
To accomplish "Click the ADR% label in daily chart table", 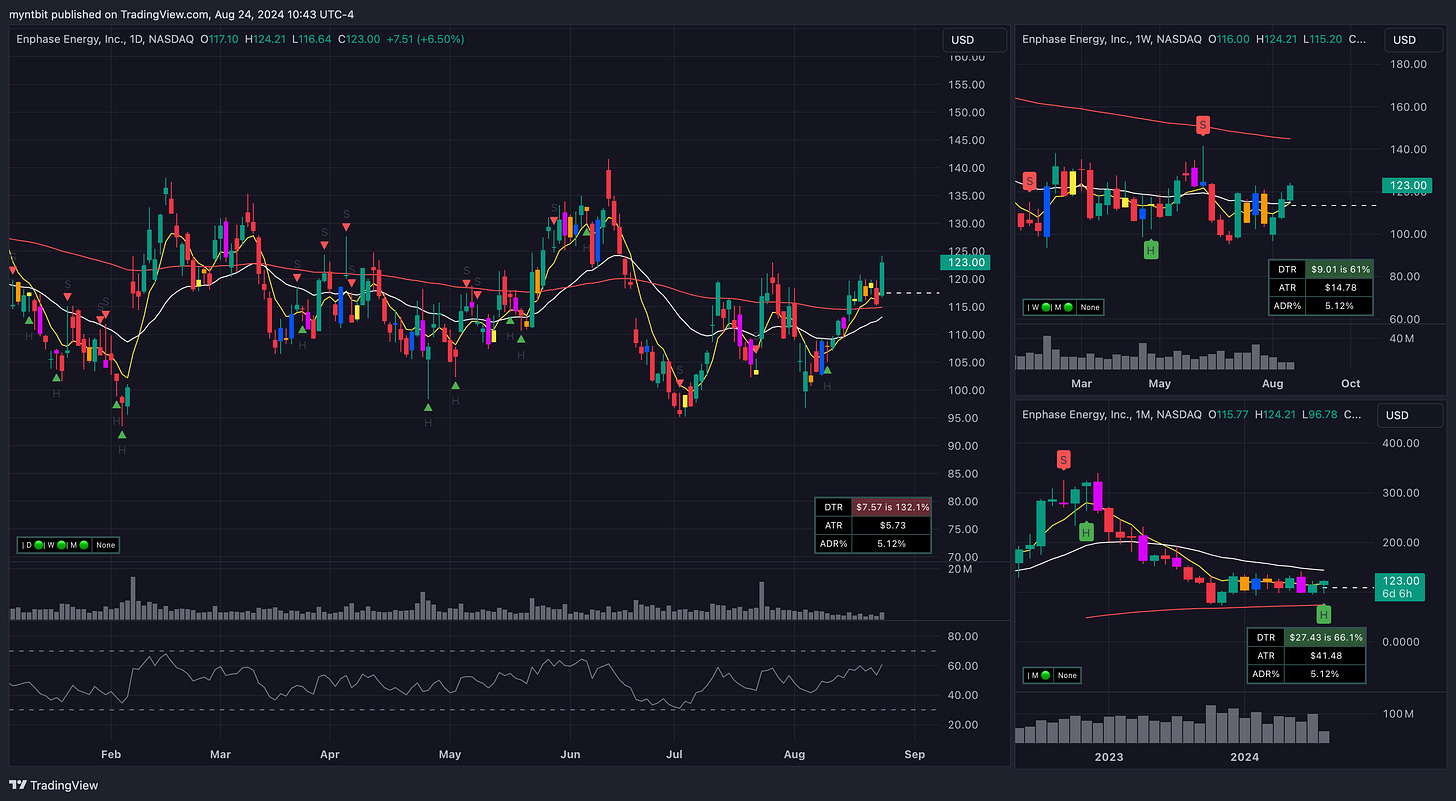I will coord(834,543).
